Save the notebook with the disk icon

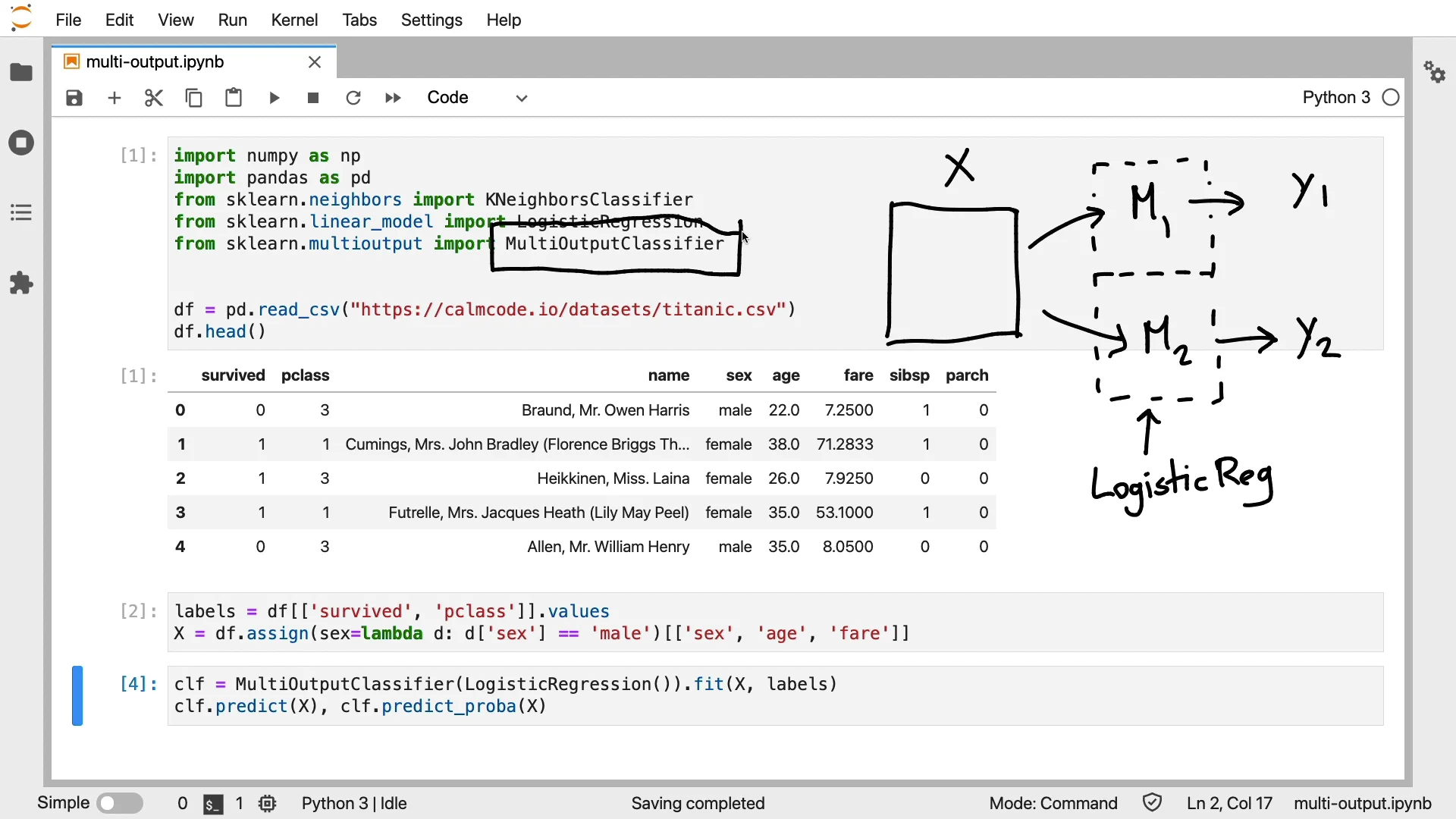pos(74,98)
